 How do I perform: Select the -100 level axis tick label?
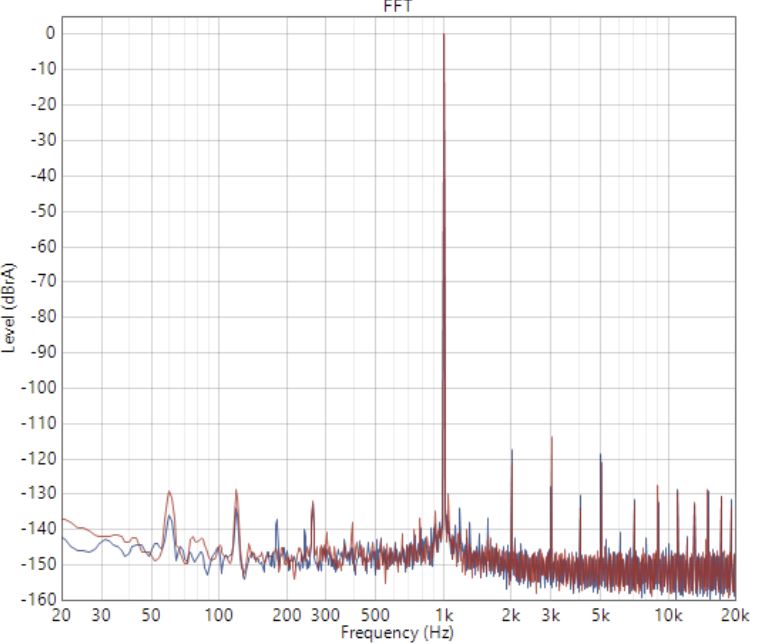39,387
